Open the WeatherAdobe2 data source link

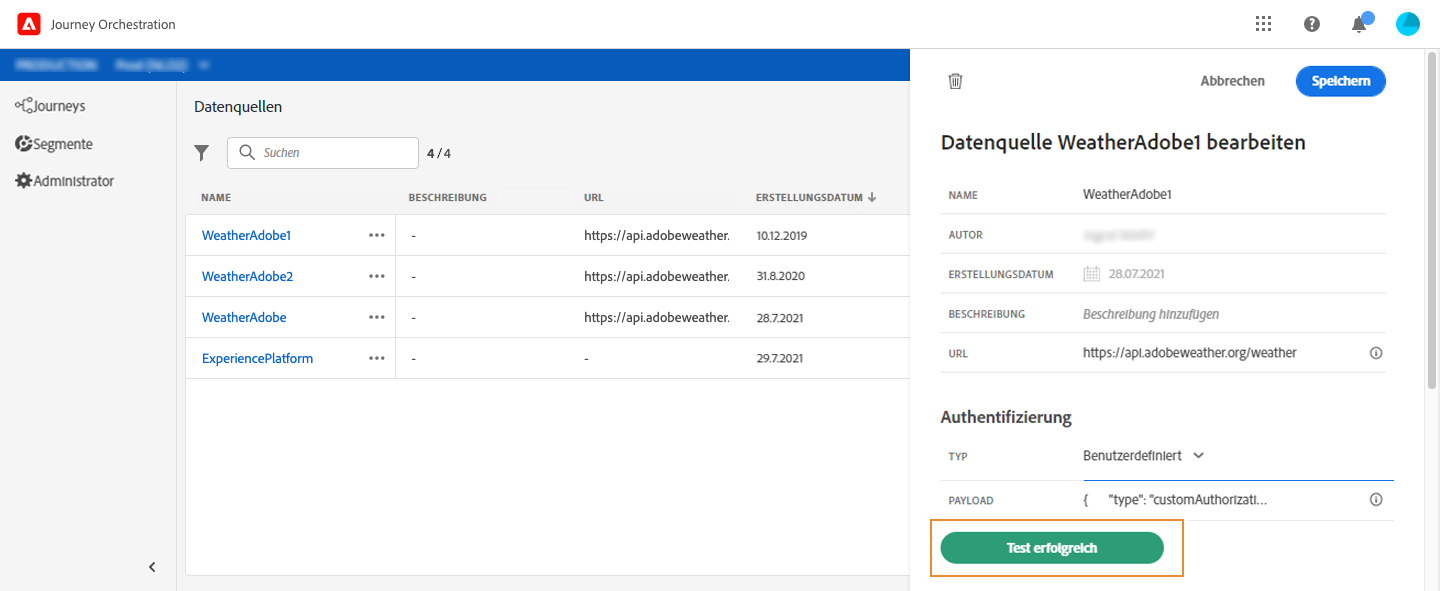point(247,276)
